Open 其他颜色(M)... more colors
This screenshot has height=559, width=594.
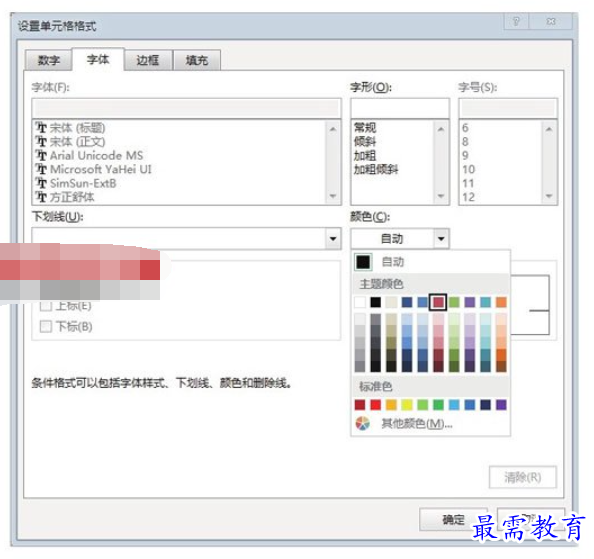(x=417, y=423)
